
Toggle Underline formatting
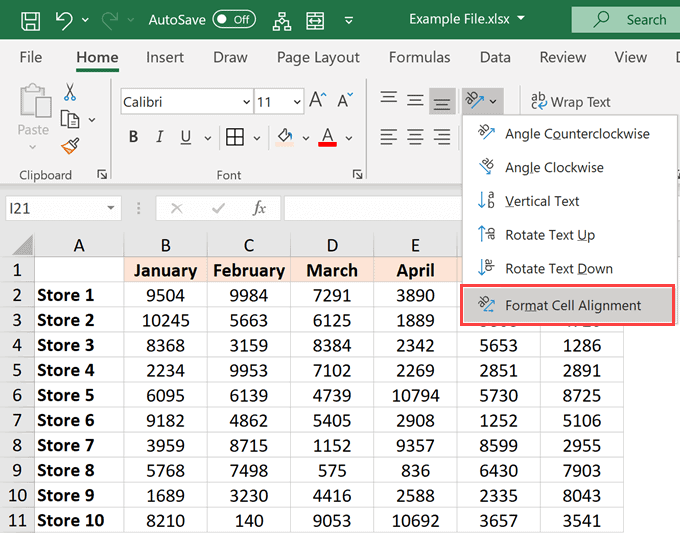(186, 137)
